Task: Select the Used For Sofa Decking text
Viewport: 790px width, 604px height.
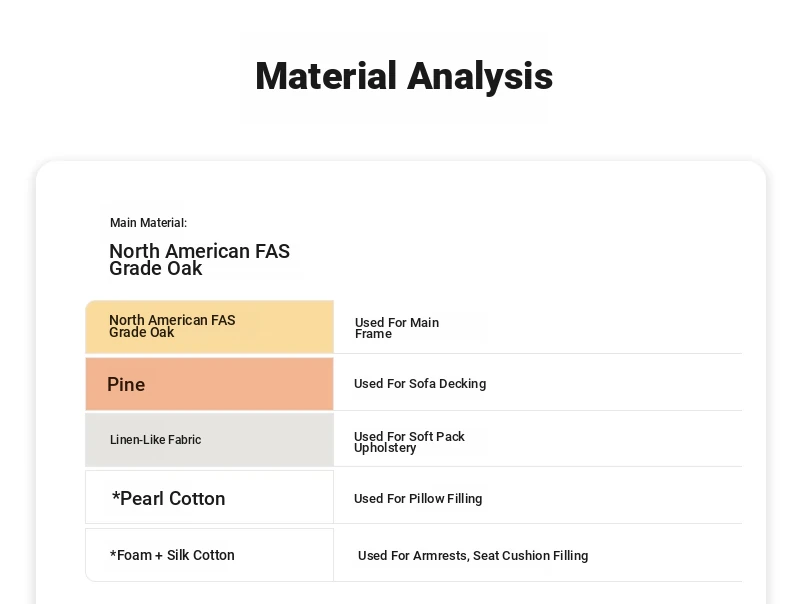Action: click(420, 384)
